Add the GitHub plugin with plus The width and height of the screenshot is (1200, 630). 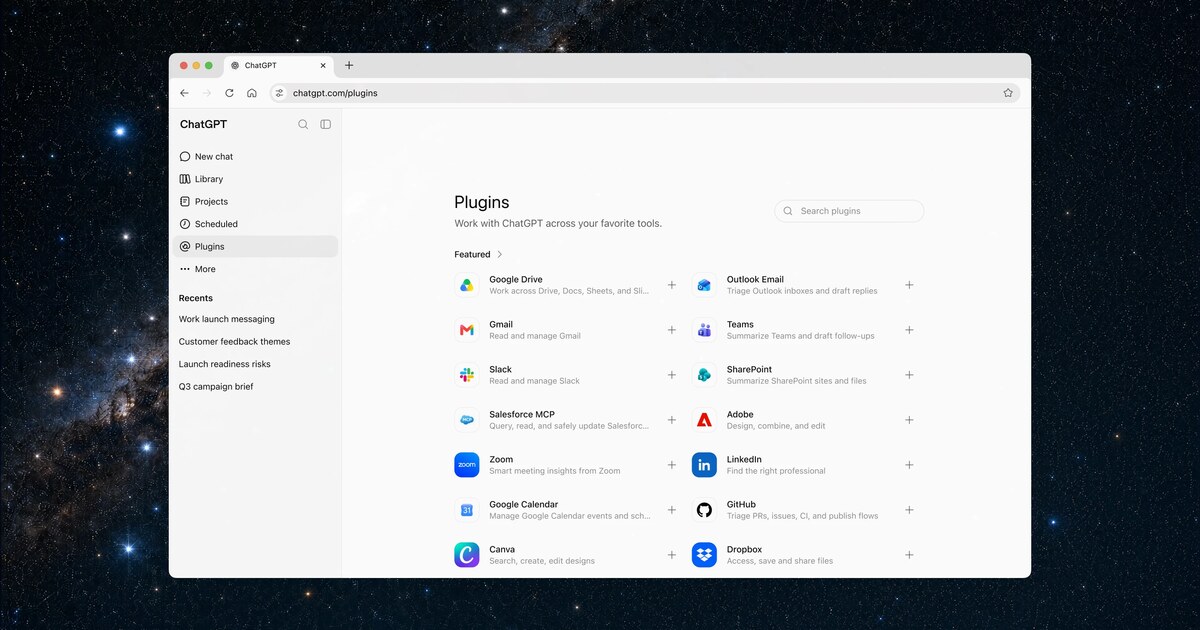click(x=909, y=510)
